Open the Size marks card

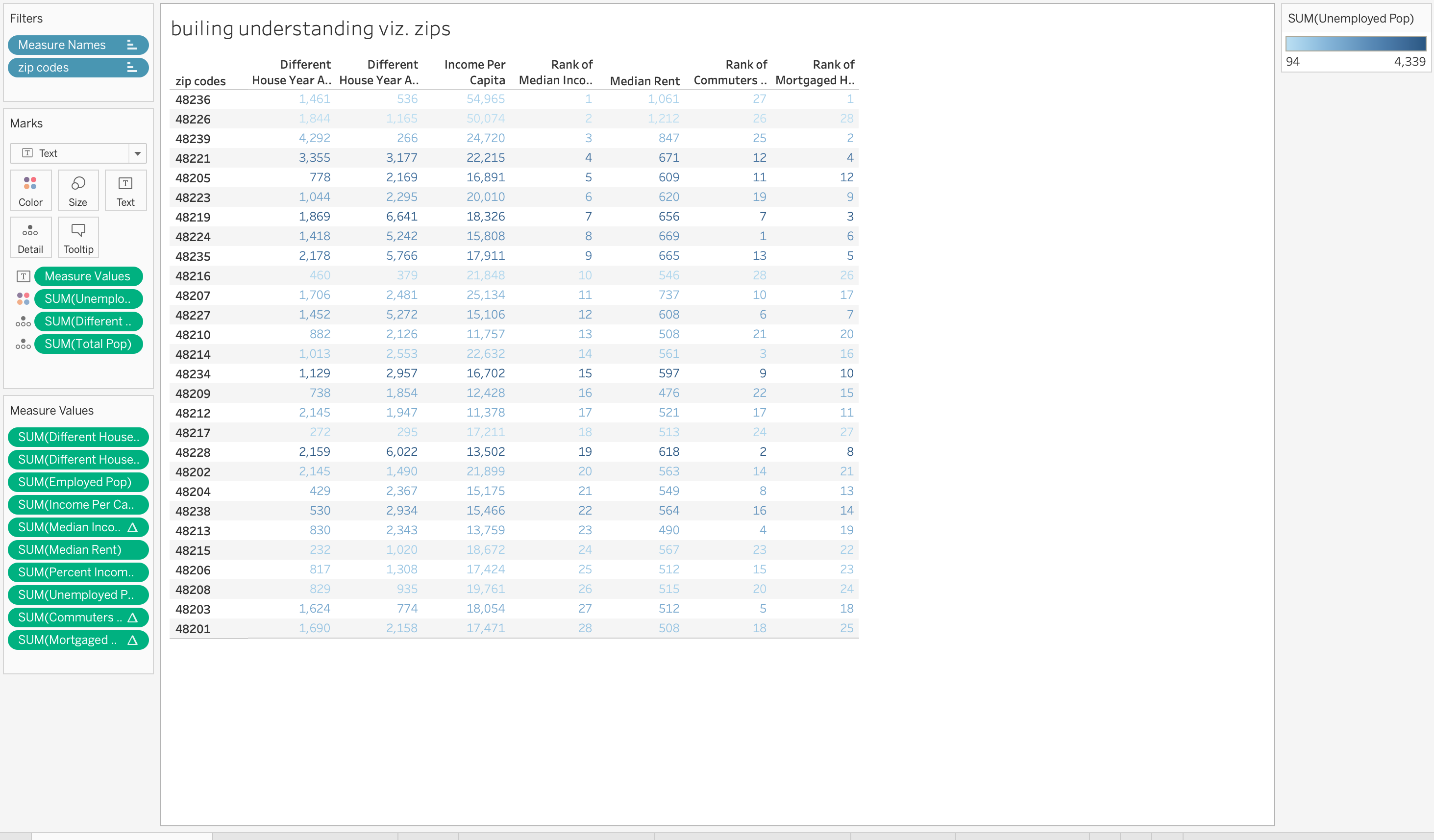[x=78, y=190]
